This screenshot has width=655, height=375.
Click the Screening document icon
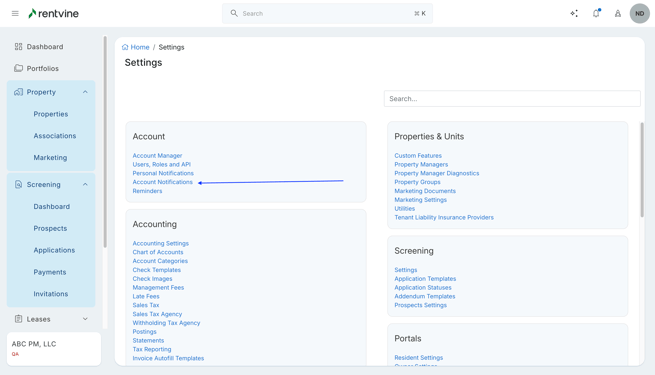18,184
